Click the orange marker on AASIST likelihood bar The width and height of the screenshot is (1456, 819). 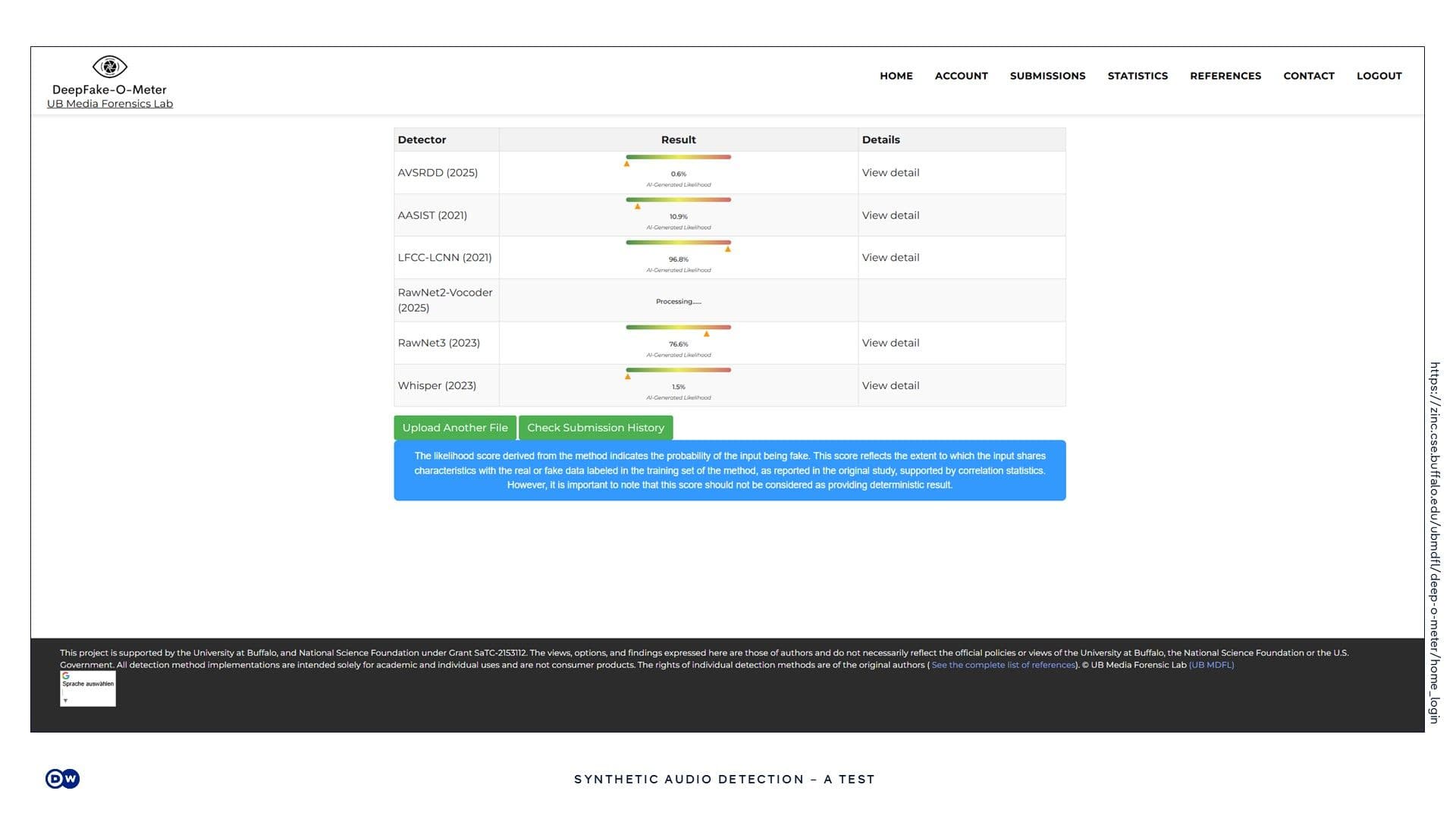[638, 206]
